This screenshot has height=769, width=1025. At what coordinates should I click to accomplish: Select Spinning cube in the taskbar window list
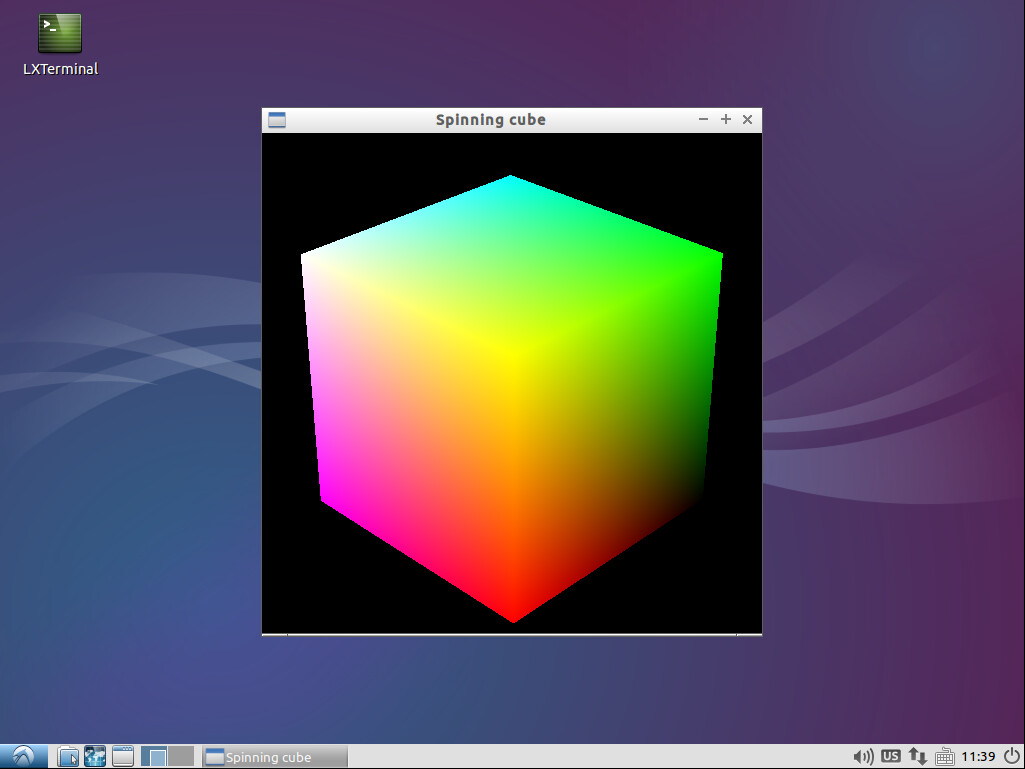[274, 756]
